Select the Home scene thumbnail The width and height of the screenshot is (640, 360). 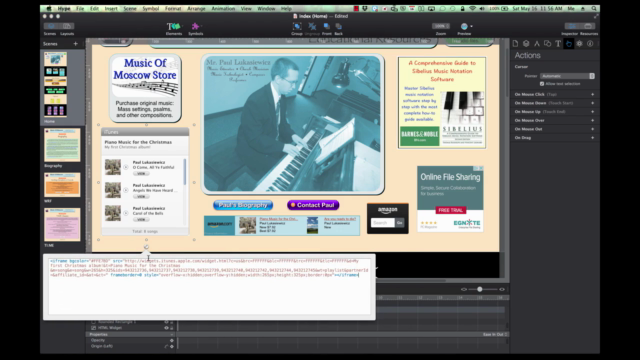(56, 84)
